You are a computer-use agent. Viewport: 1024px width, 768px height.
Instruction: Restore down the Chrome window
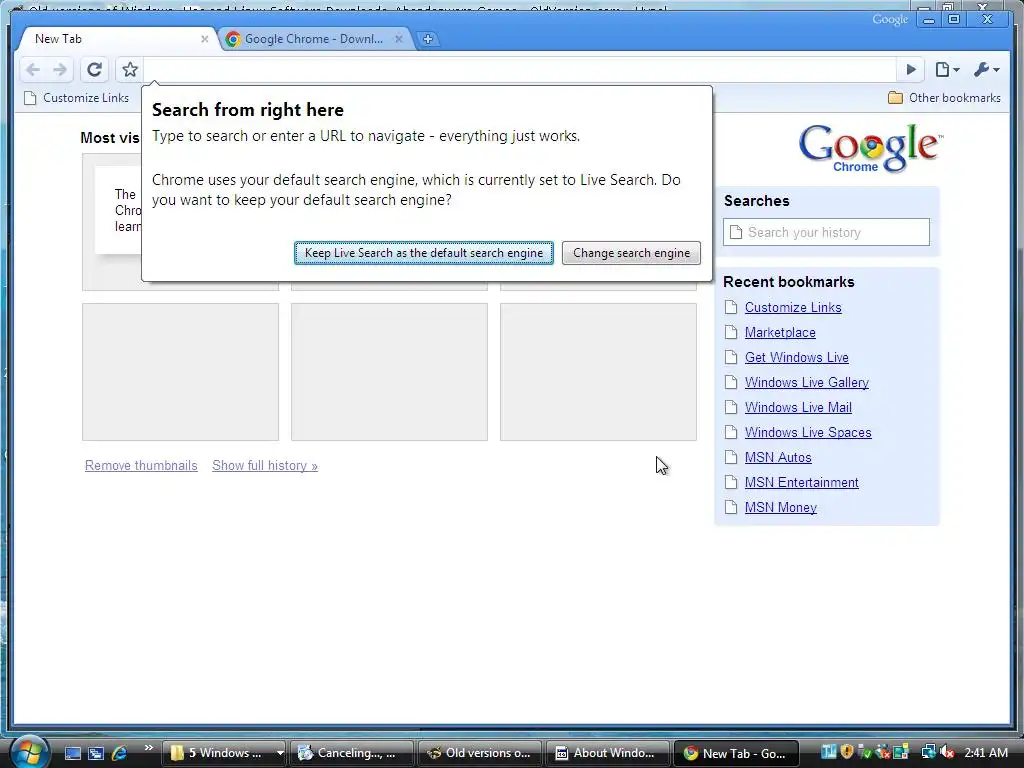(954, 20)
